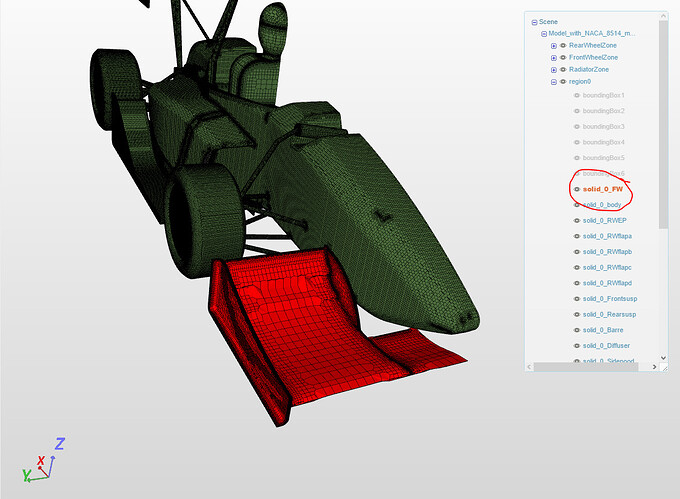Collapse the Model_with_NACA_8514 node
The width and height of the screenshot is (680, 499).
(544, 34)
